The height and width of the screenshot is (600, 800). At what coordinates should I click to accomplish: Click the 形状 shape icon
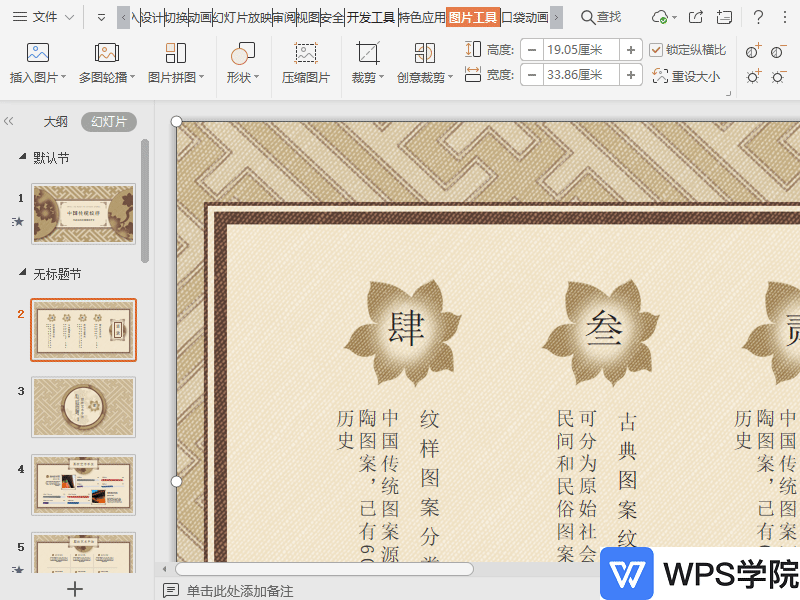point(243,53)
